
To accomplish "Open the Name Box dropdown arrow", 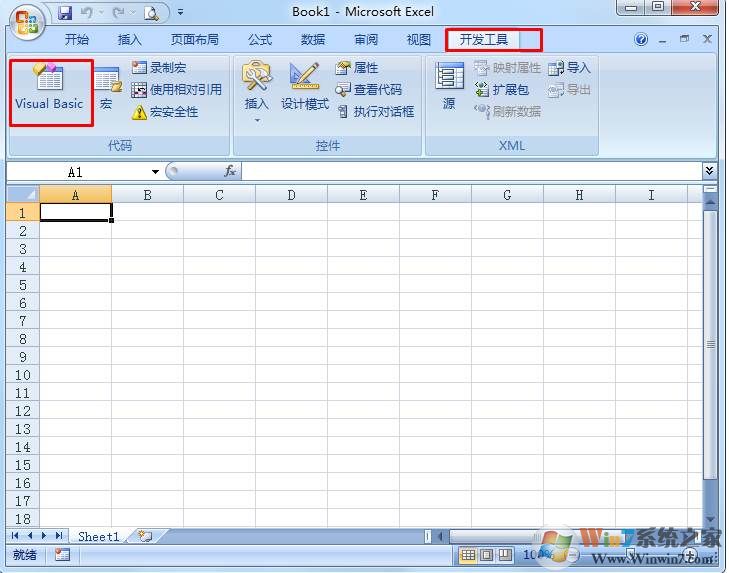I will 155,172.
